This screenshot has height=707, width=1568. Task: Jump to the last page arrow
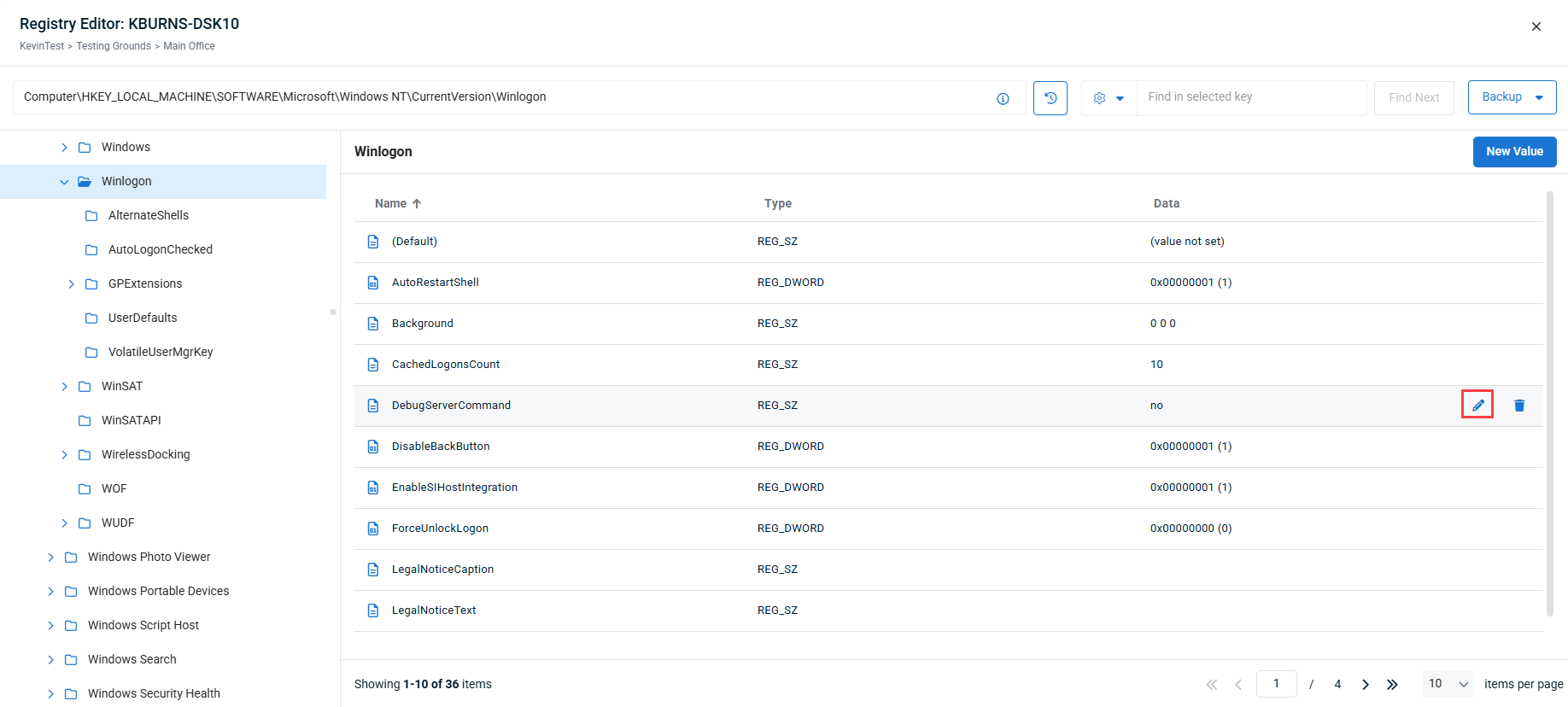[1392, 684]
